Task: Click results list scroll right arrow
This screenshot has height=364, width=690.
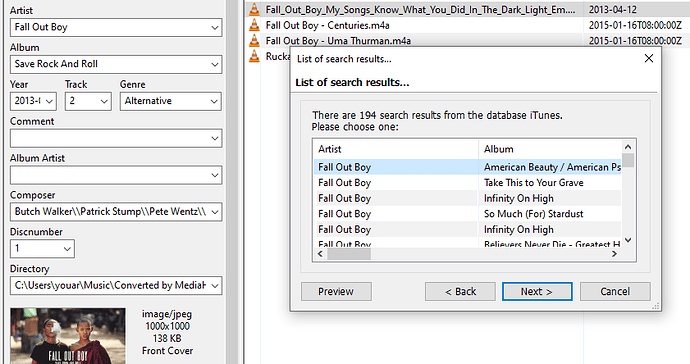Action: [x=614, y=254]
